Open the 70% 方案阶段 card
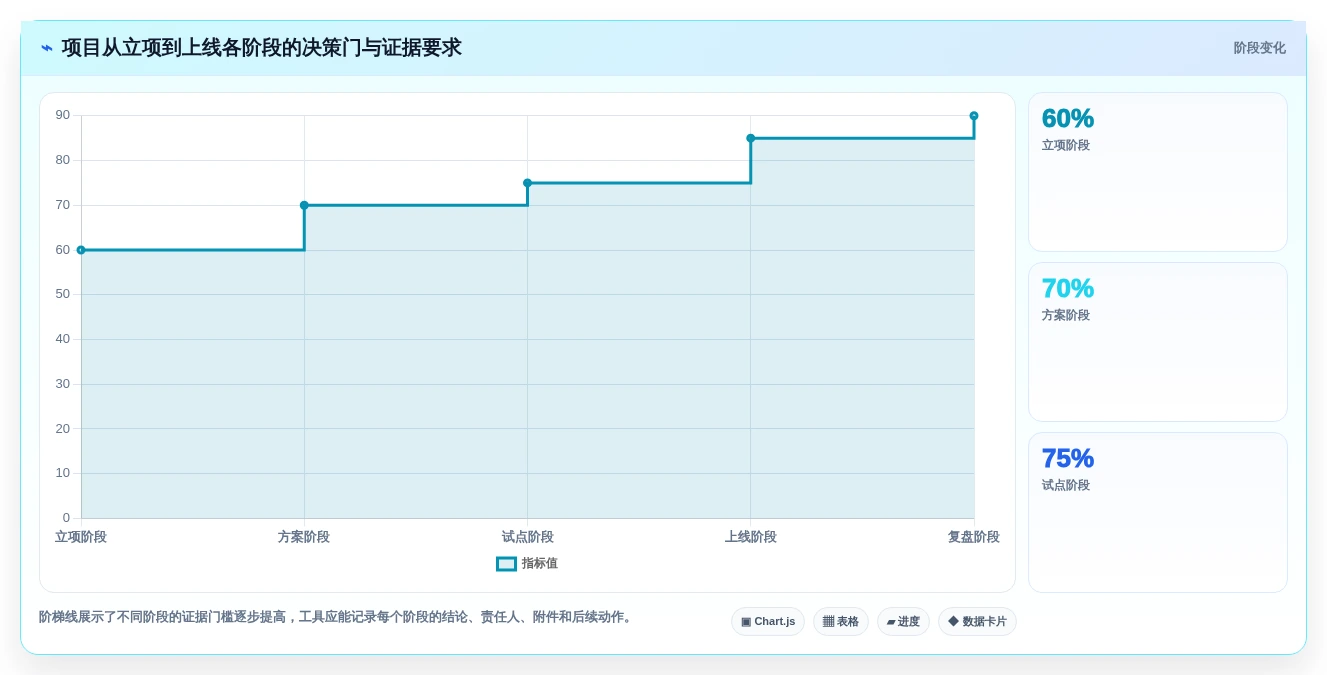The image size is (1327, 675). click(1158, 342)
